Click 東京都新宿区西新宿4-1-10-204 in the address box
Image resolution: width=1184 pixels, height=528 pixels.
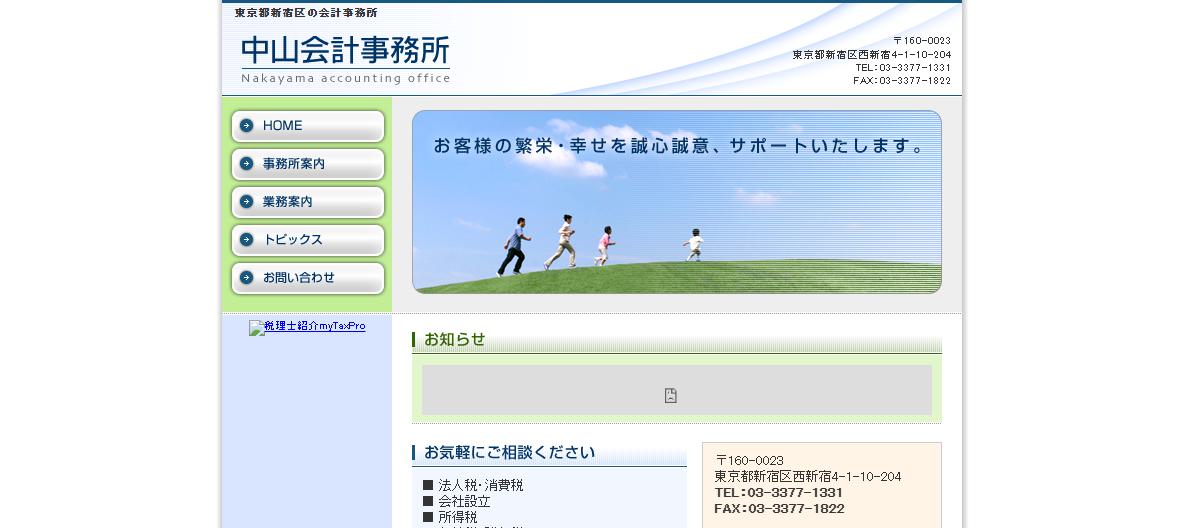pos(808,477)
